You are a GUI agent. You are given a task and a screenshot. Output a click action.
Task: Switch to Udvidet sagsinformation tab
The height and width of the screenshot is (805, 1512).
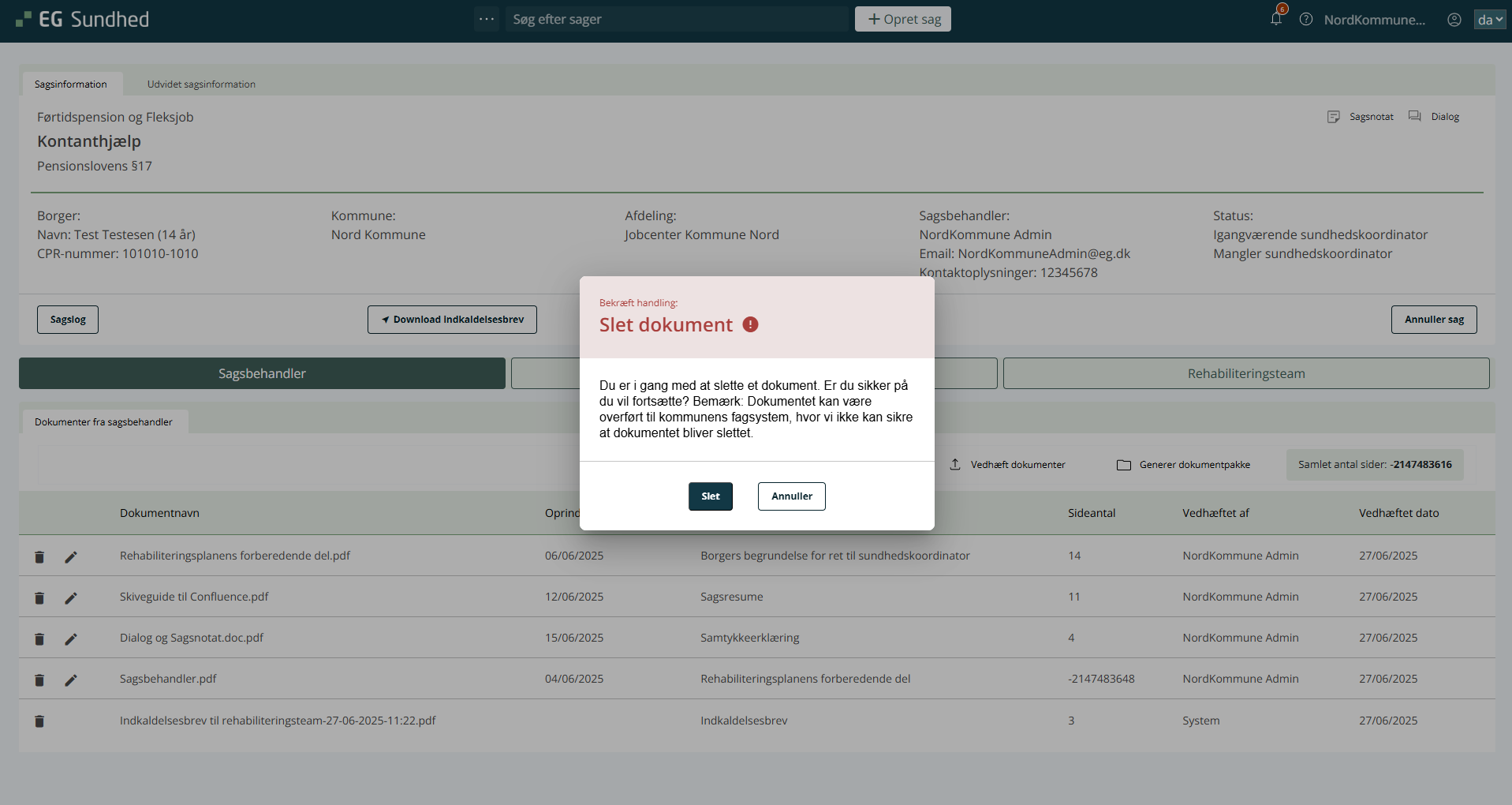201,84
